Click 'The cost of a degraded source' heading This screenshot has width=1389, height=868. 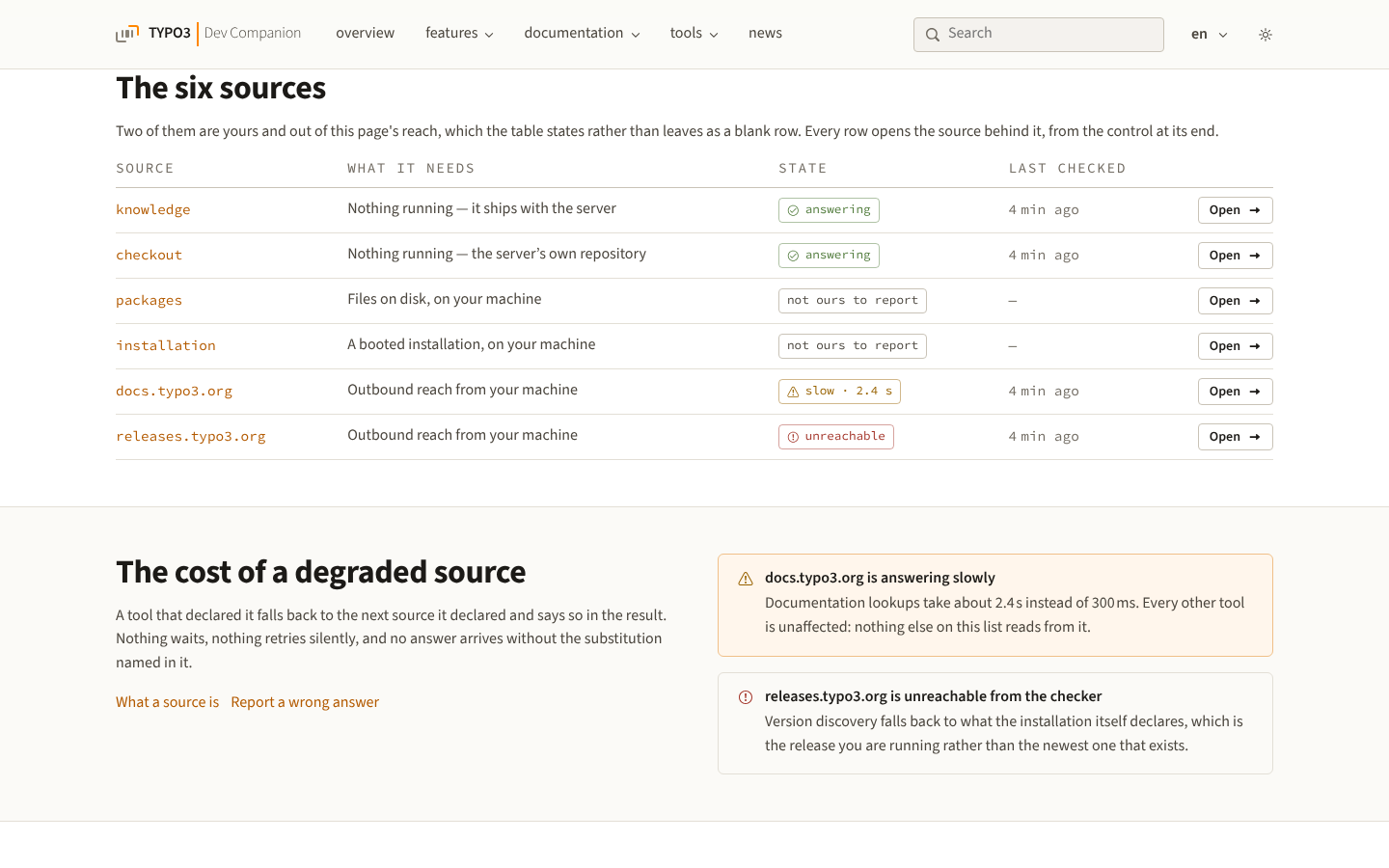[x=321, y=572]
